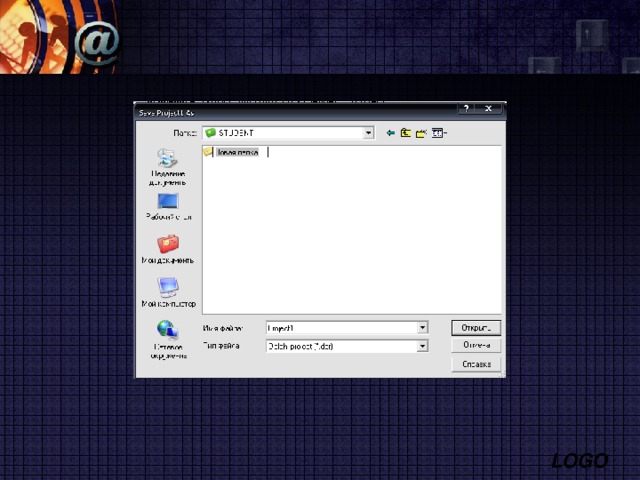Click the Delphi project file type field
The height and width of the screenshot is (480, 640).
click(340, 346)
